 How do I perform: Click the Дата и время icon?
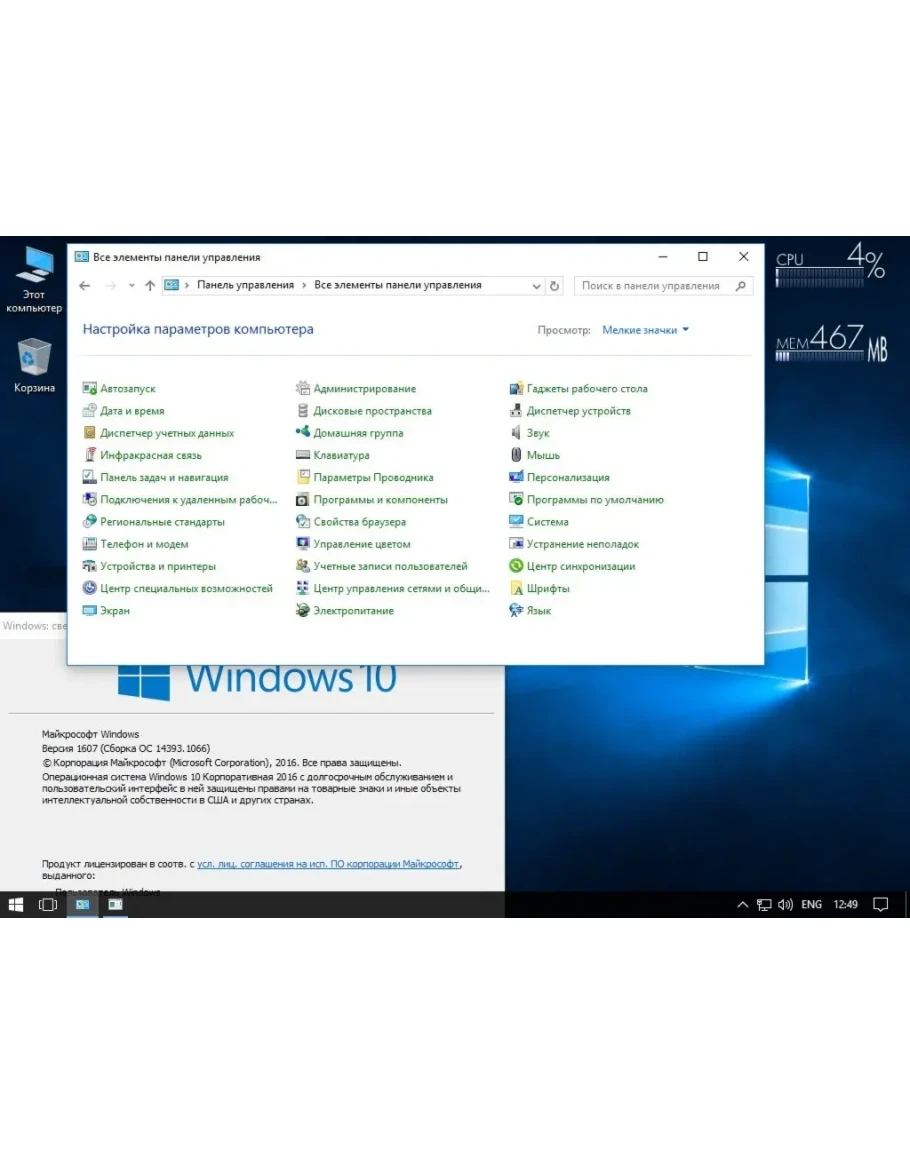[90, 411]
